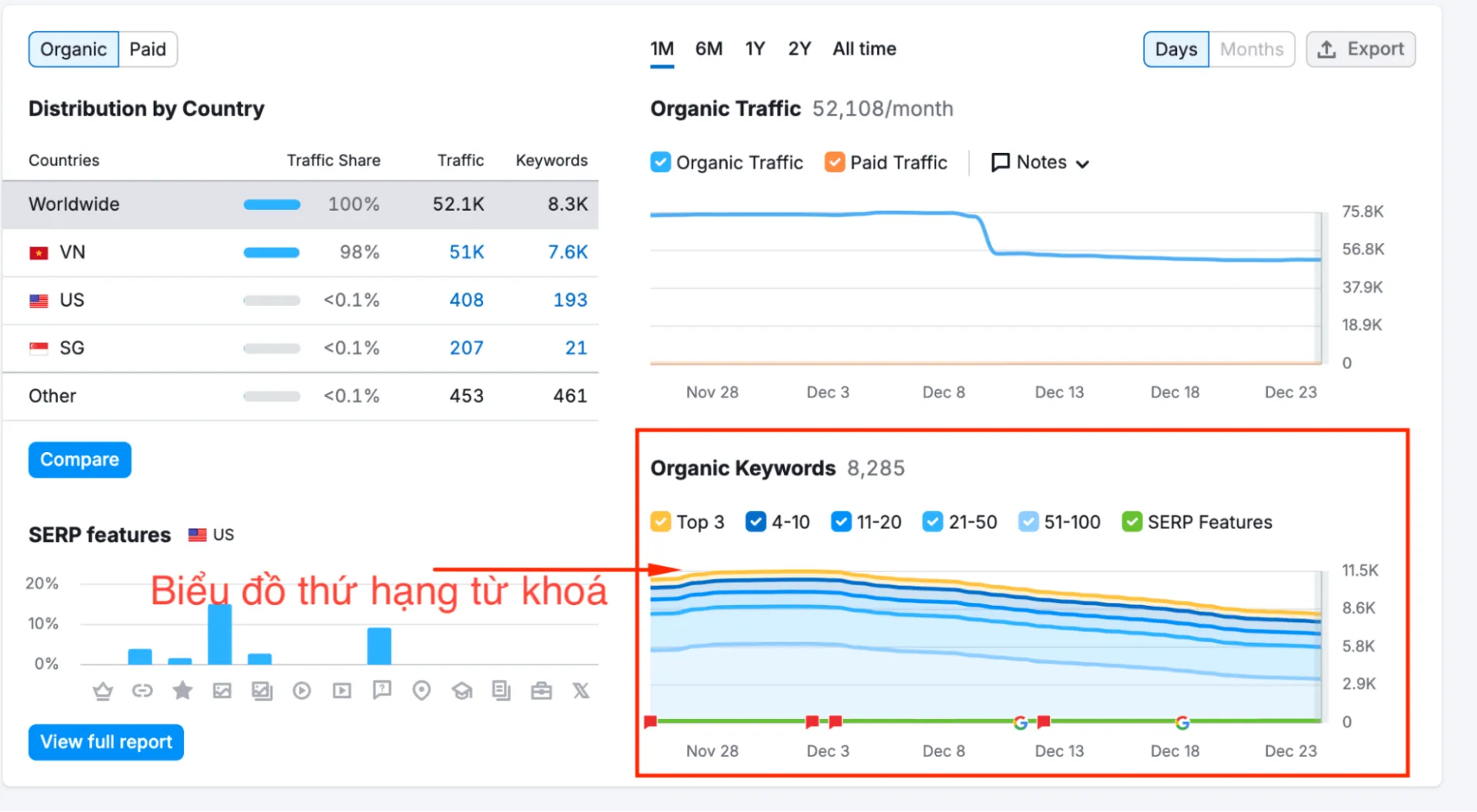Viewport: 1477px width, 812px height.
Task: Click the View full report button
Action: click(x=105, y=741)
